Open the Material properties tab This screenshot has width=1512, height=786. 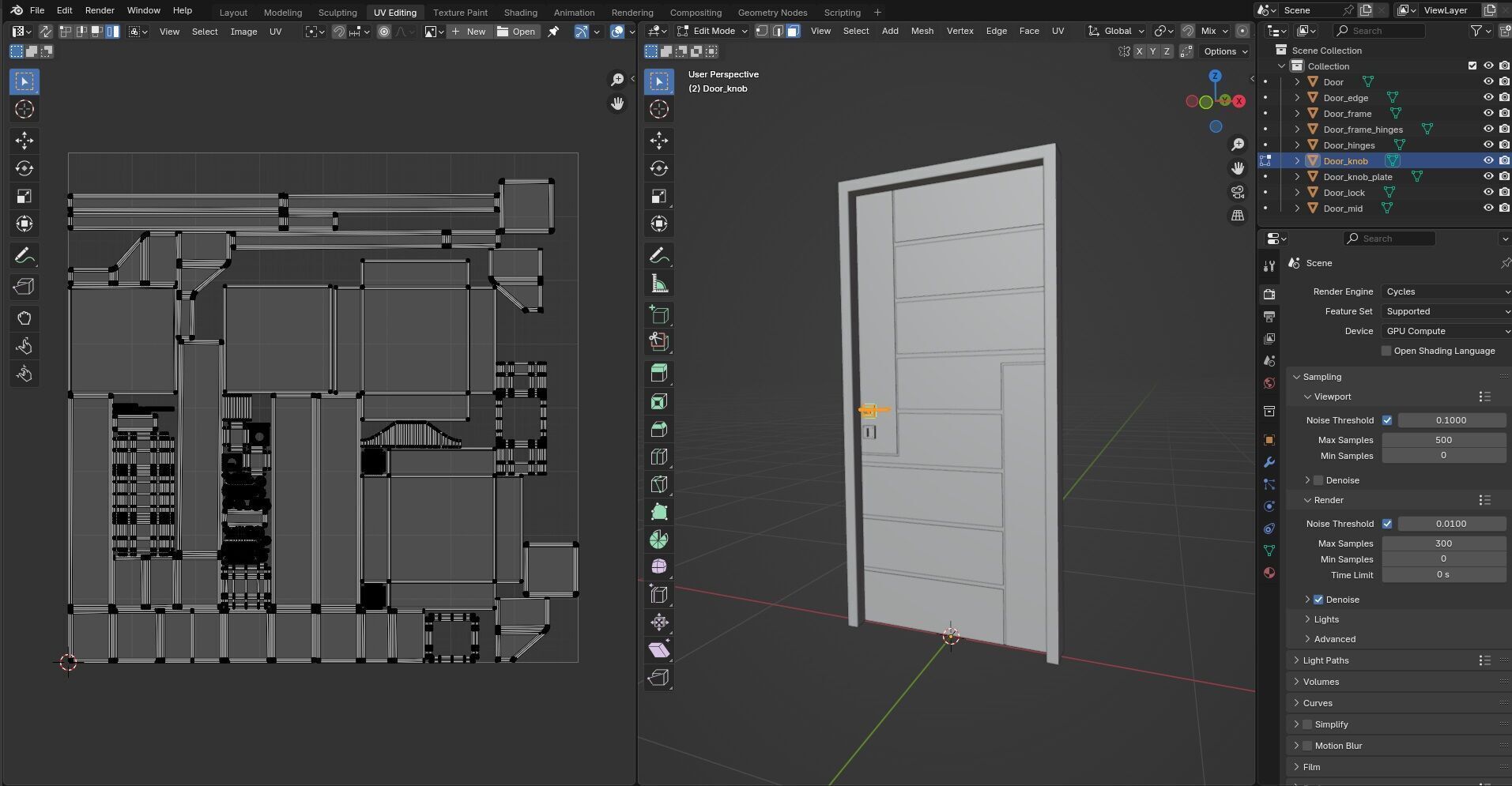[1269, 573]
